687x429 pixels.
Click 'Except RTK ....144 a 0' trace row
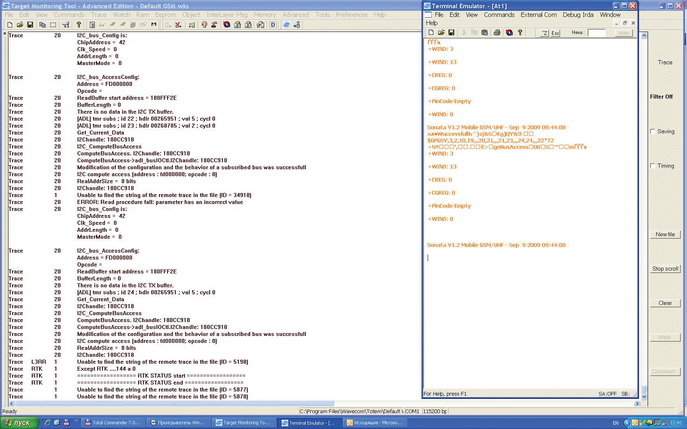tap(106, 369)
